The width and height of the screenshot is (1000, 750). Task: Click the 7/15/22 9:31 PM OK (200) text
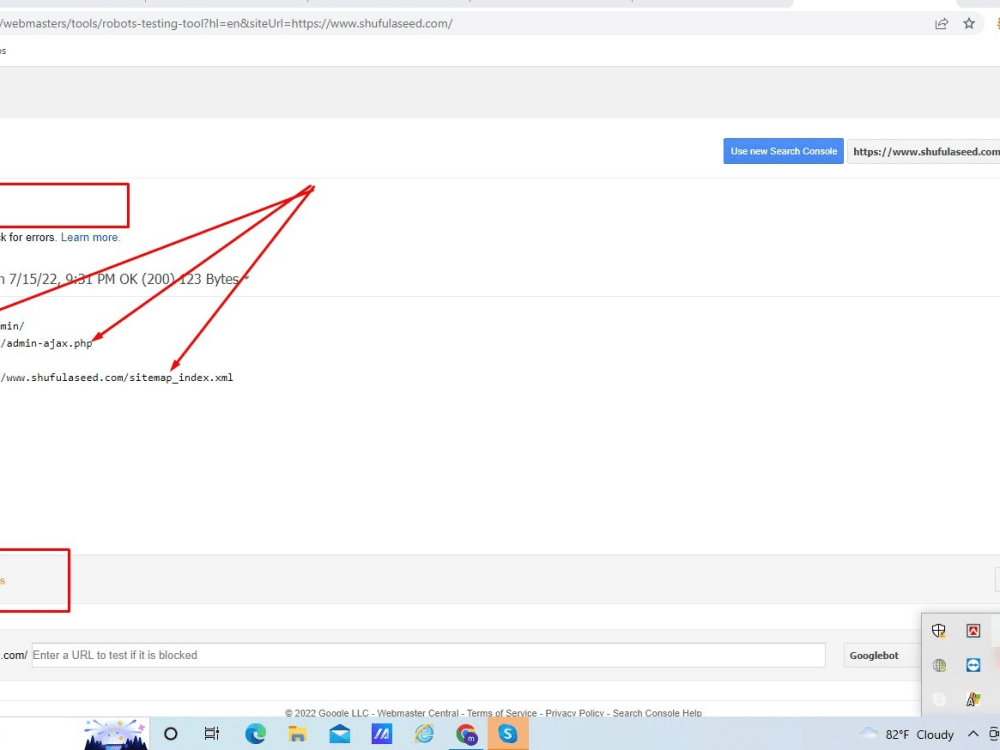point(92,279)
